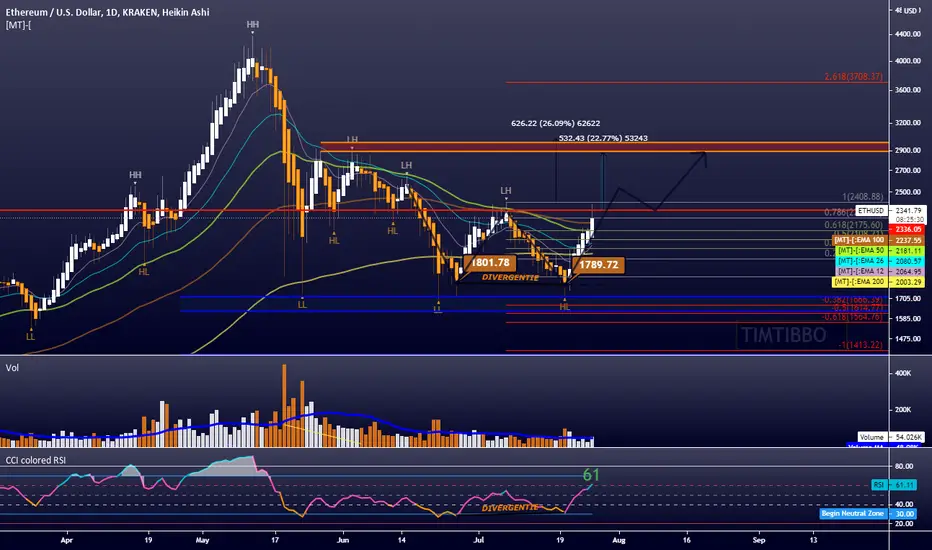Click the 2341.79 current price label
Image resolution: width=932 pixels, height=550 pixels.
[x=908, y=210]
